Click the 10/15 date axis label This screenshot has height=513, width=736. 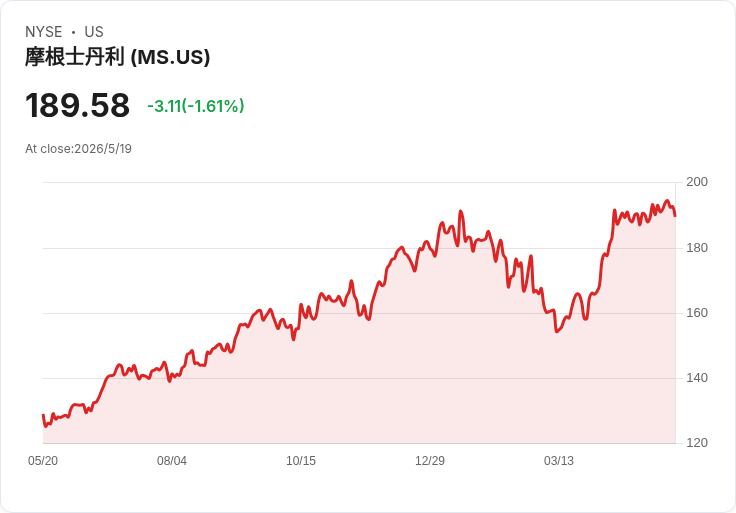click(x=301, y=460)
